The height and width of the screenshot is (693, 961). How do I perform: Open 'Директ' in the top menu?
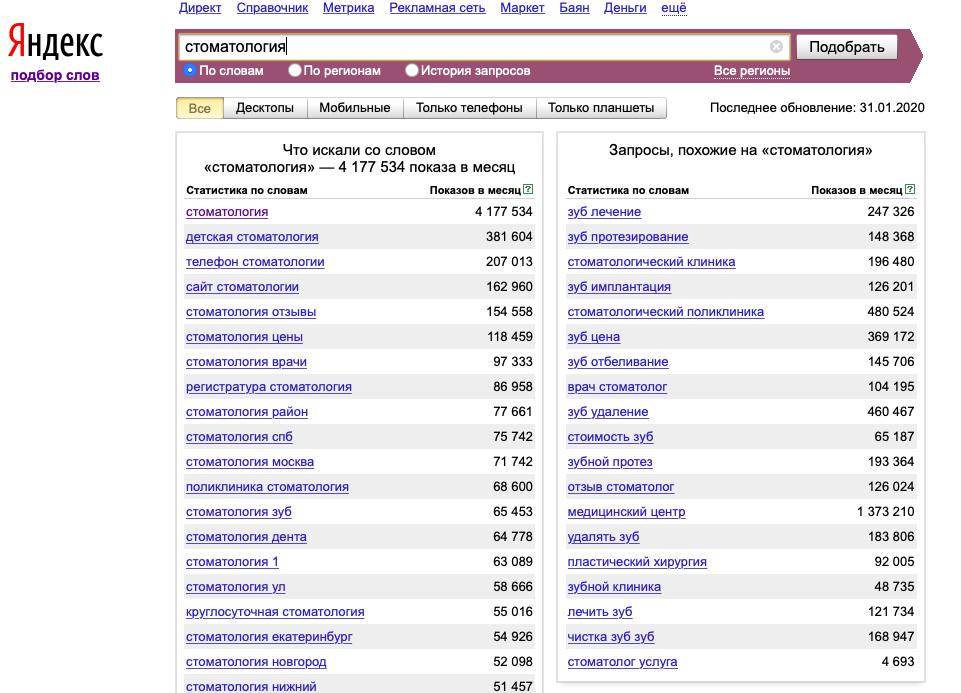pos(200,8)
